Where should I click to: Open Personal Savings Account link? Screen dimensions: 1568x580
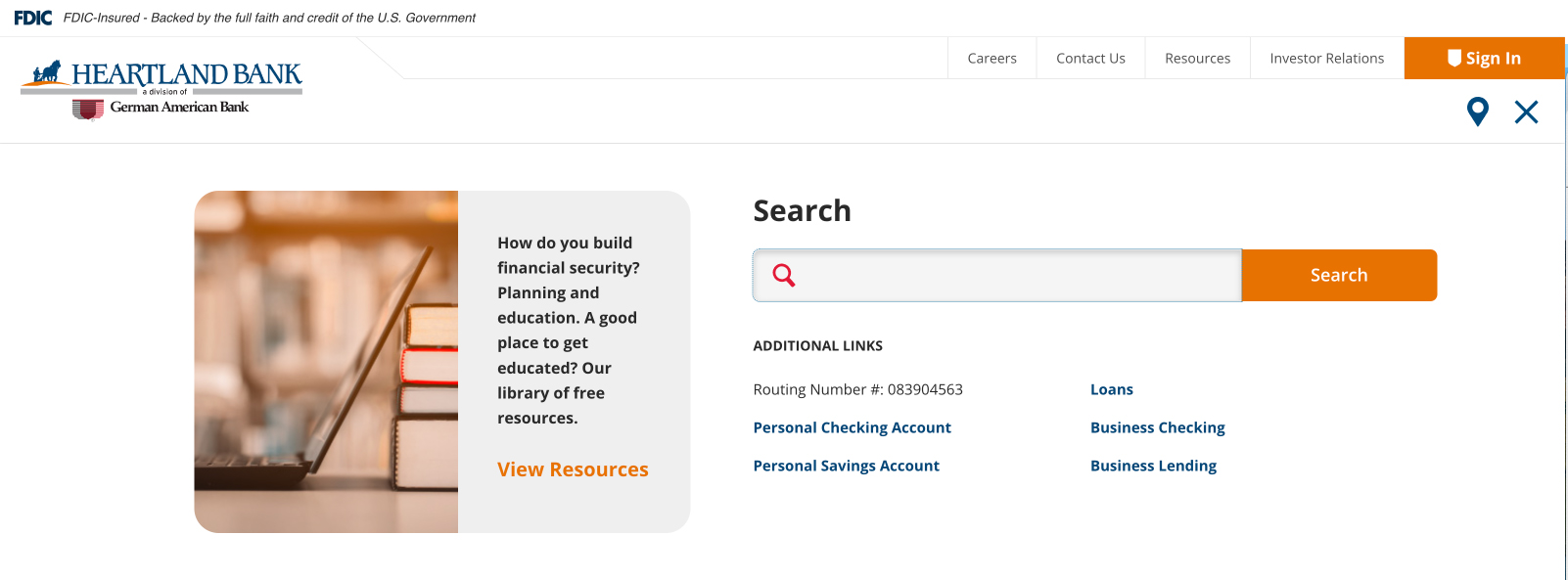click(x=846, y=466)
